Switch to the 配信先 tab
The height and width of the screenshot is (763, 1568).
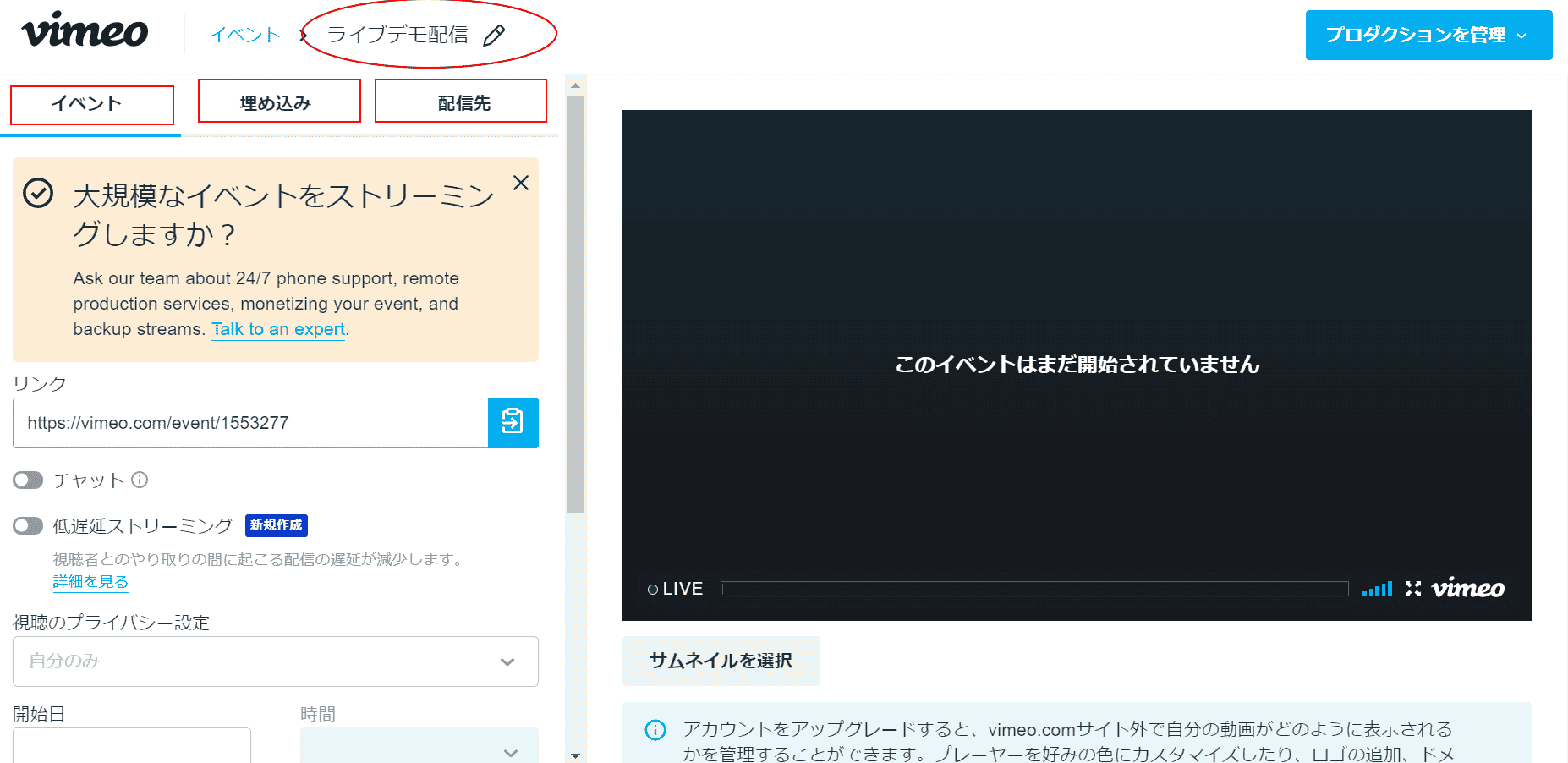[461, 102]
